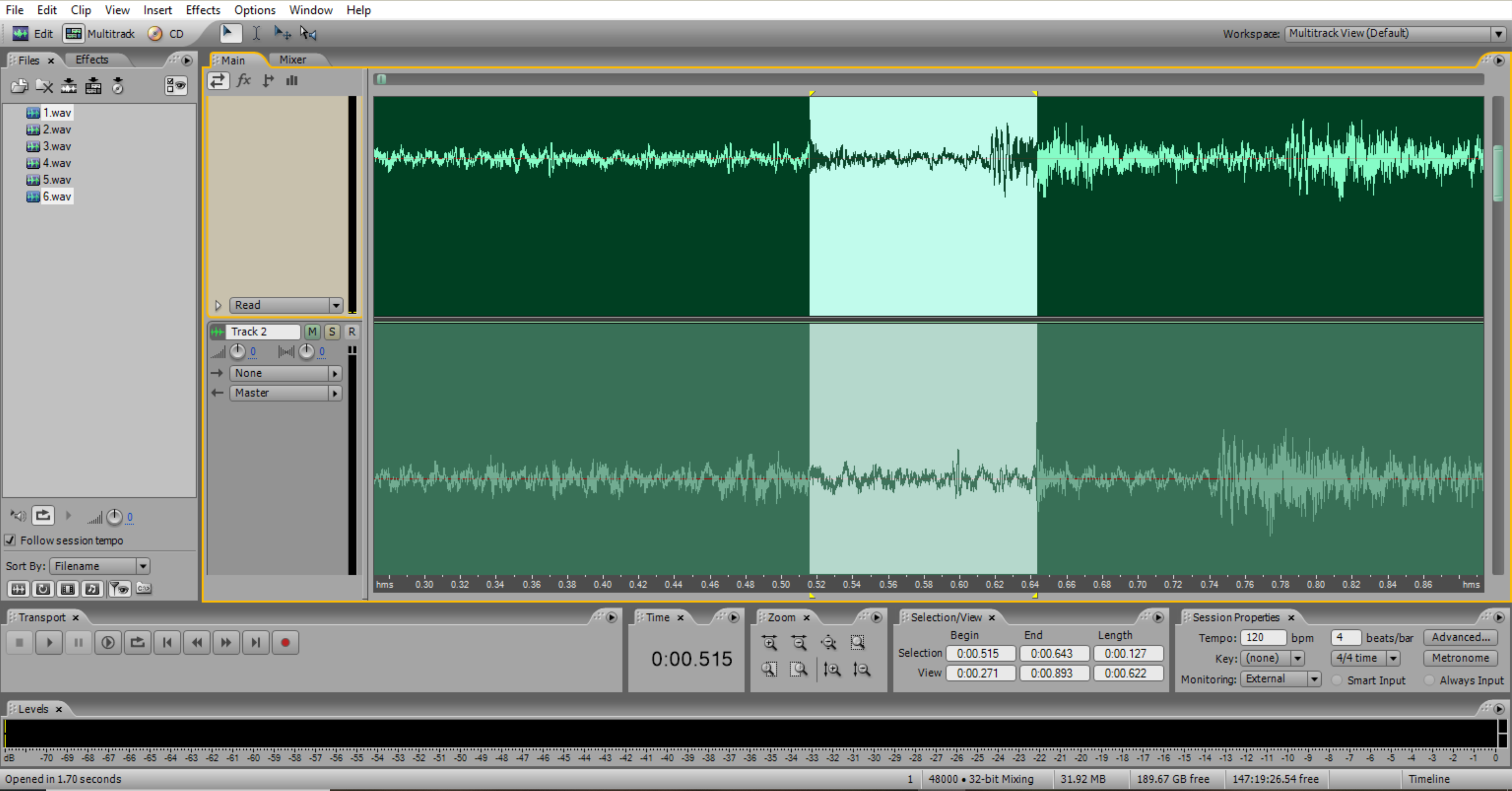
Task: Click the Track 2 volume knob
Action: (237, 352)
